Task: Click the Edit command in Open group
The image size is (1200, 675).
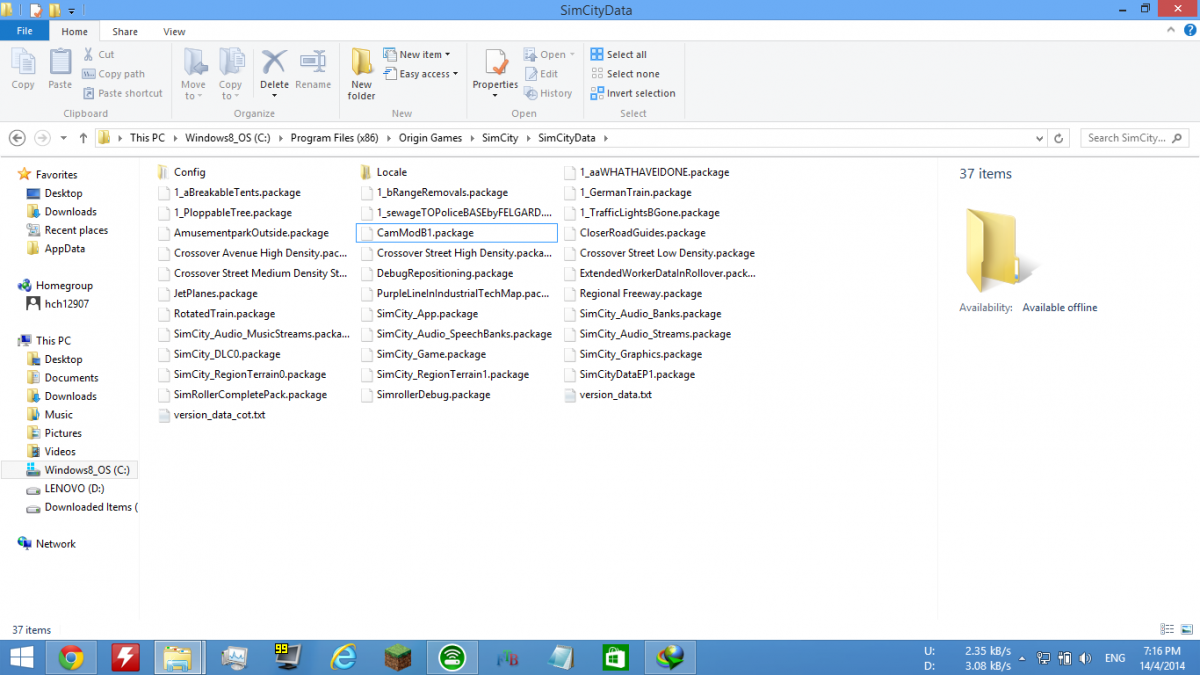Action: [x=541, y=74]
